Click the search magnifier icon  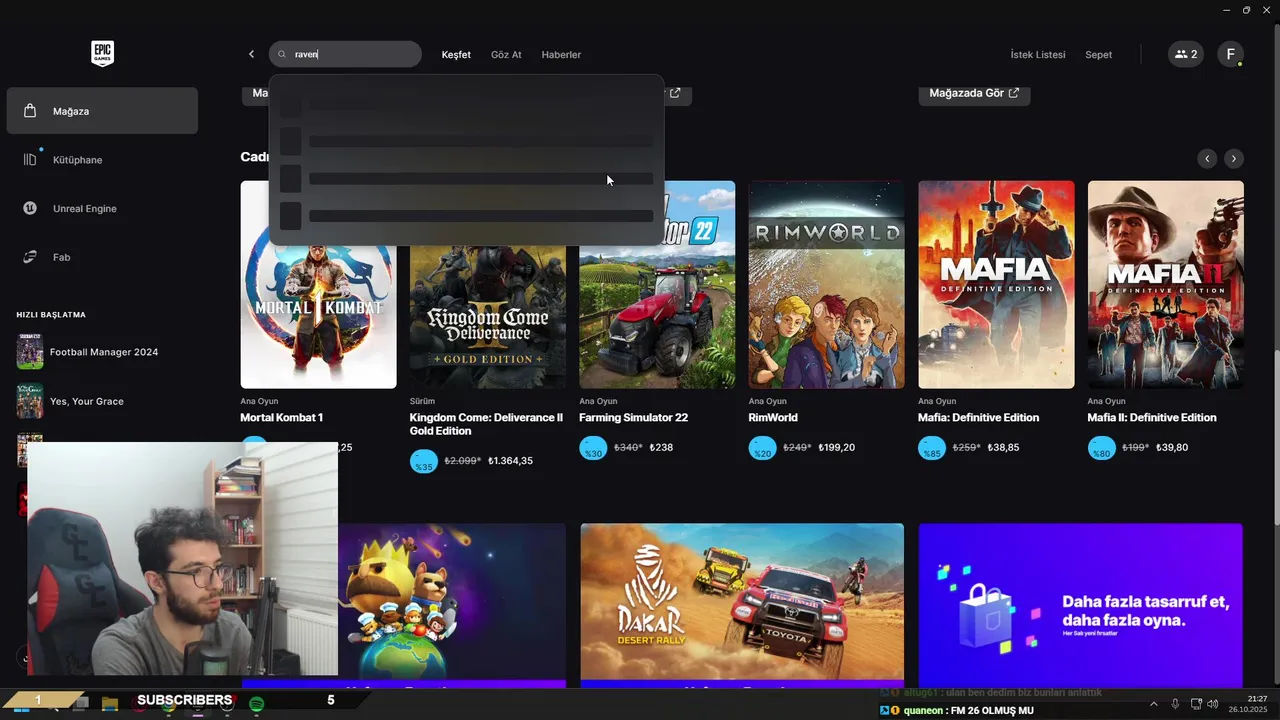282,55
